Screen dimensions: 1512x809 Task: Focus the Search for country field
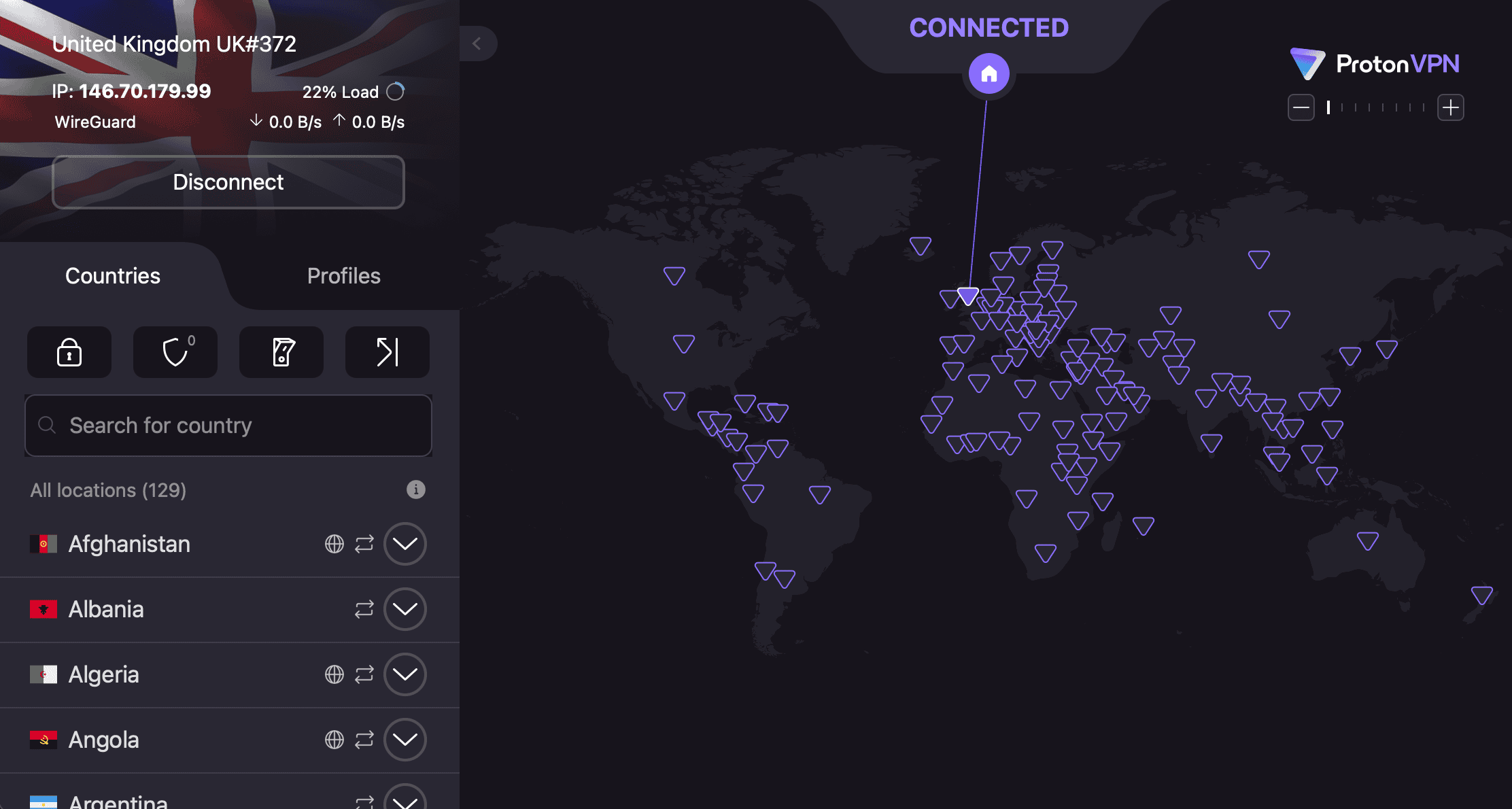click(228, 426)
